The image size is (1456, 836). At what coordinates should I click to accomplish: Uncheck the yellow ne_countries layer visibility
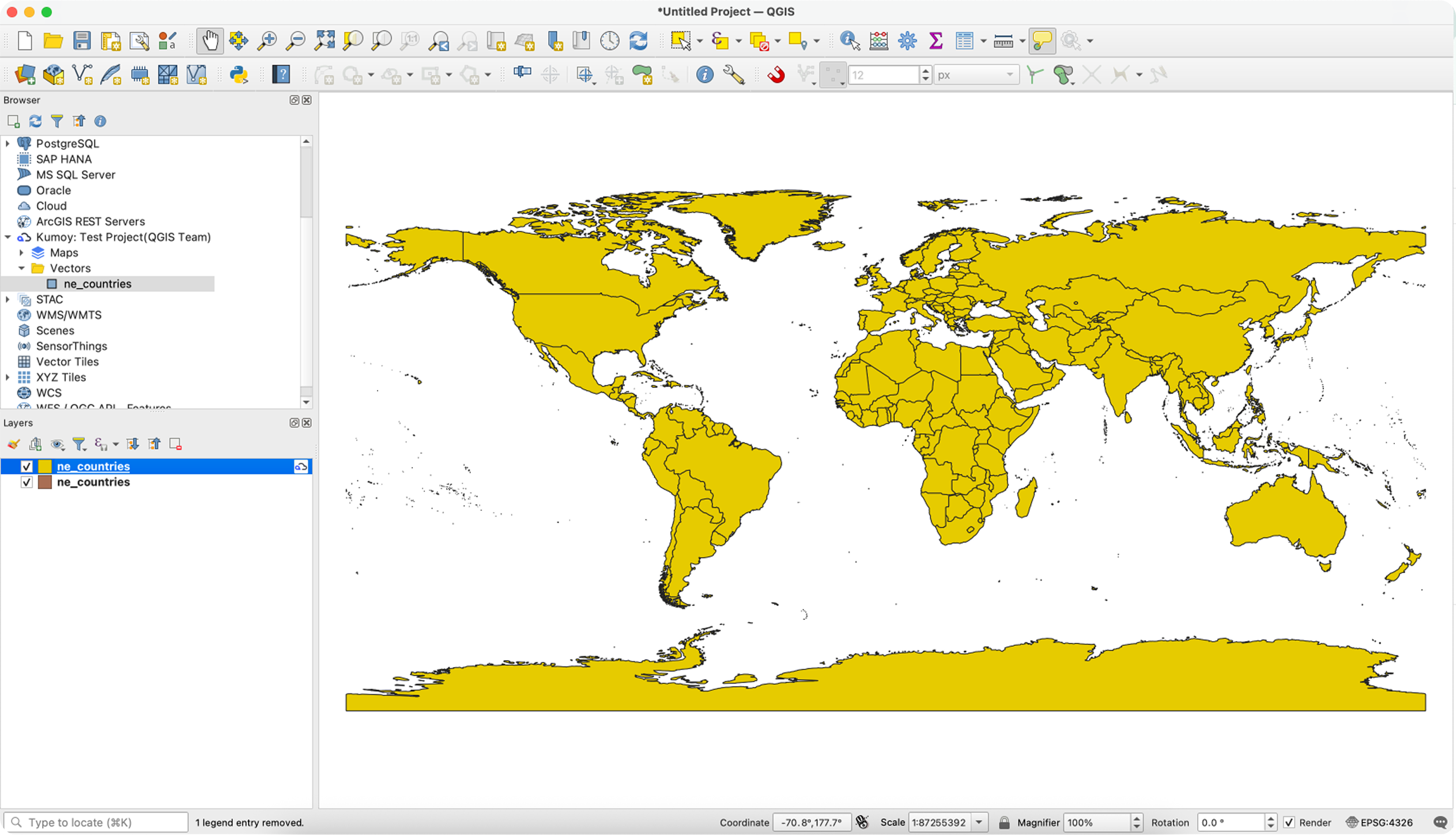pyautogui.click(x=27, y=466)
